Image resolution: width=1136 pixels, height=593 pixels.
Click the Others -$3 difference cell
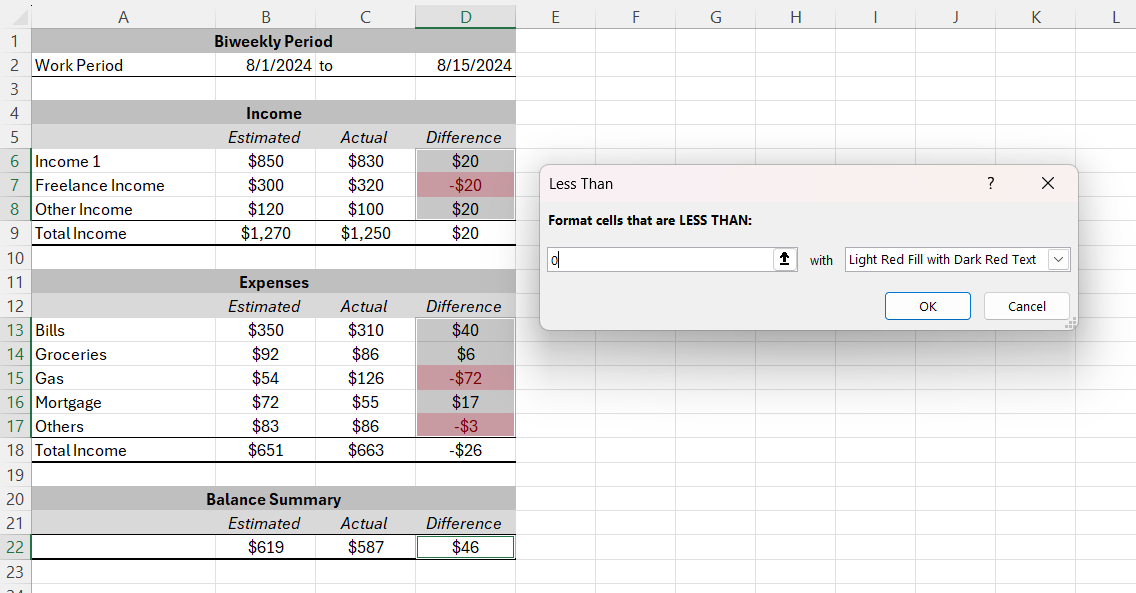(x=465, y=426)
